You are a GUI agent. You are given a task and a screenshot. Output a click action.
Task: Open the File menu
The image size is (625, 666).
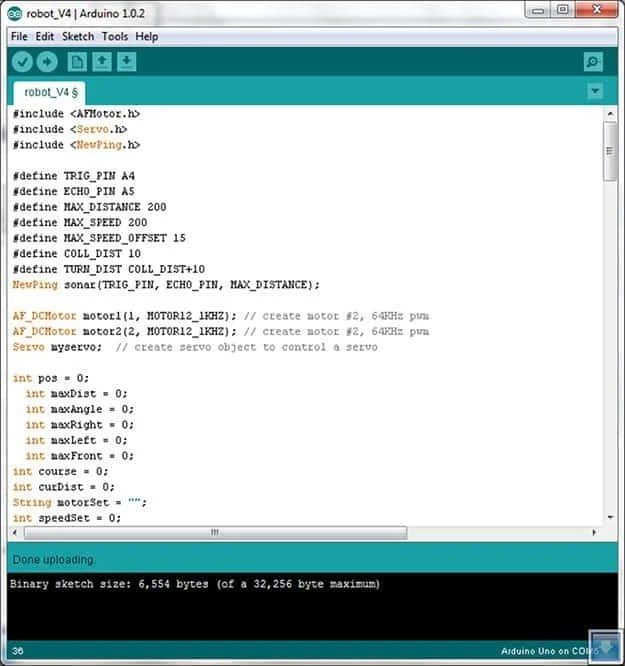[19, 37]
